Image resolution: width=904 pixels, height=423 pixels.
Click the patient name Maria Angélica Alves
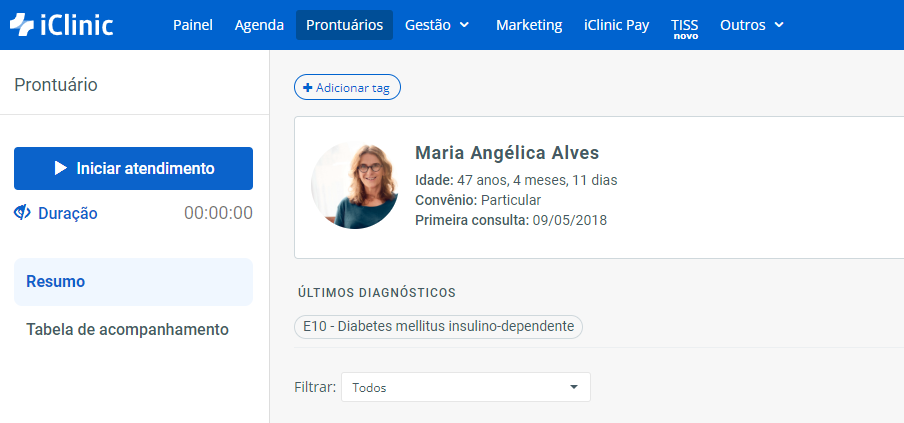pyautogui.click(x=506, y=153)
